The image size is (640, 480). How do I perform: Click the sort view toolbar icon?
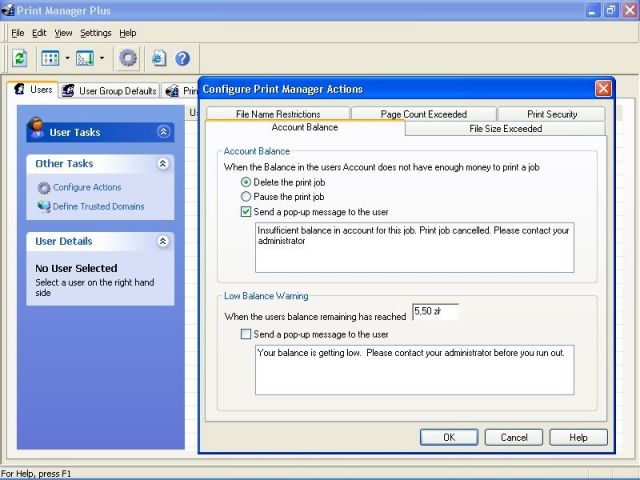(85, 58)
